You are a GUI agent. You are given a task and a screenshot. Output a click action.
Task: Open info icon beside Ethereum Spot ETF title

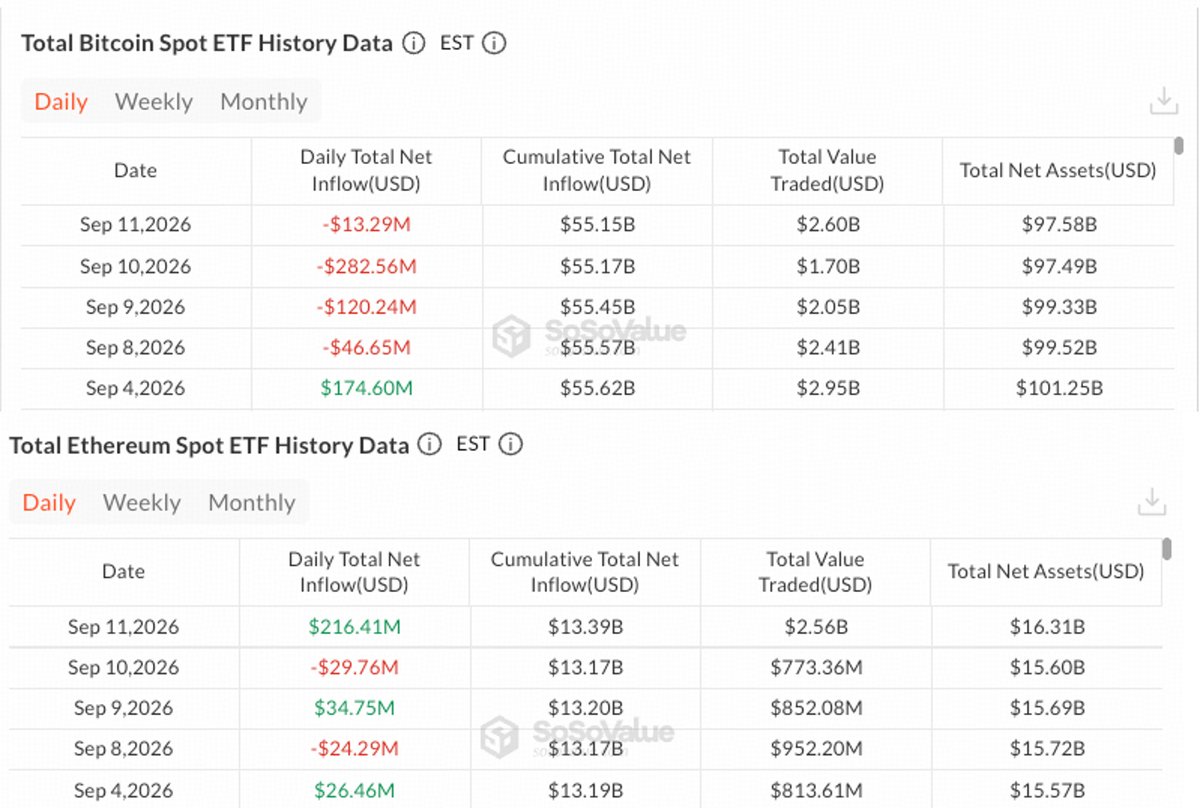[x=429, y=445]
